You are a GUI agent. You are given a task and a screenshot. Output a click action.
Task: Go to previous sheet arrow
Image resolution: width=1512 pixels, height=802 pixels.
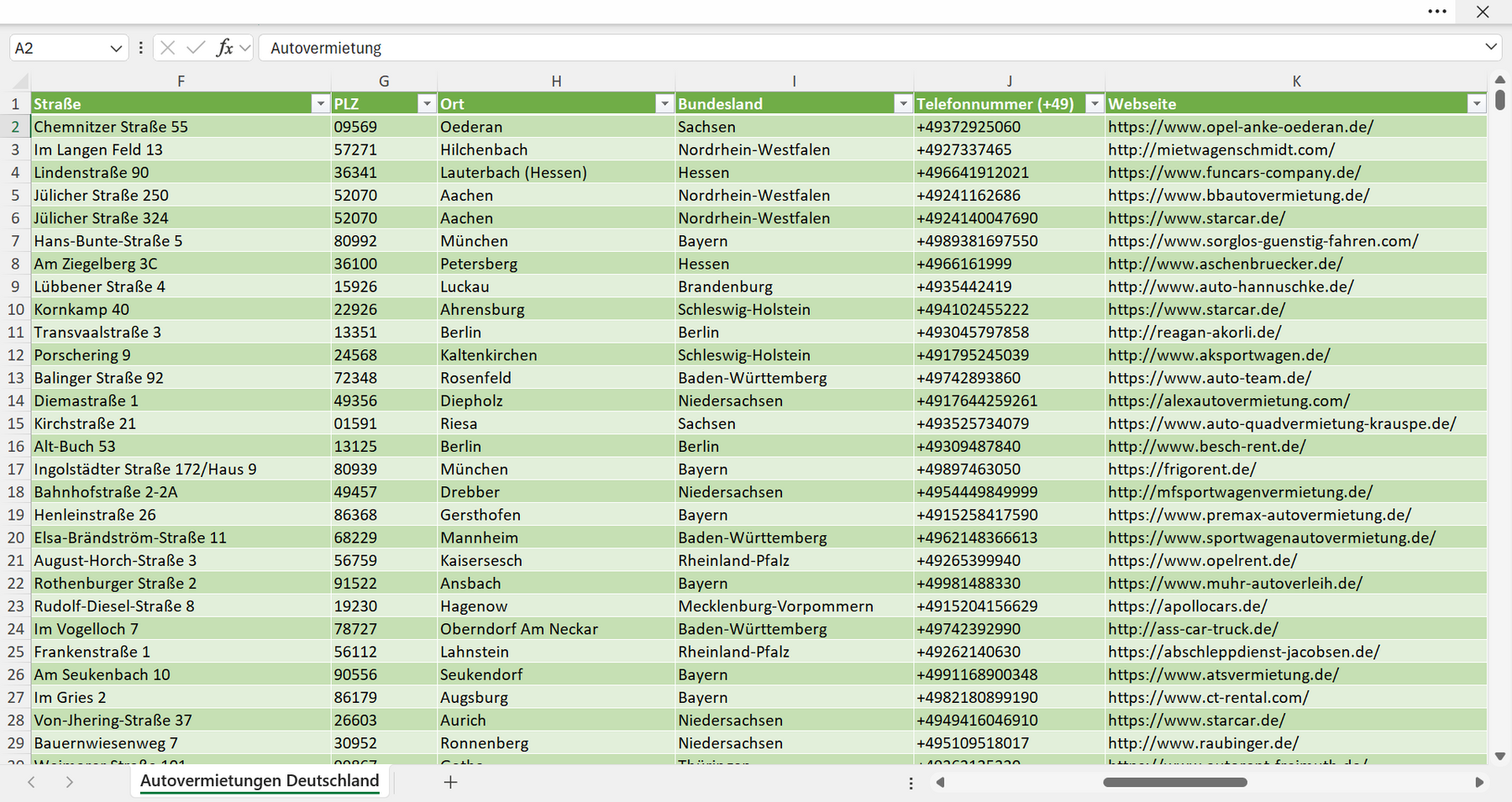click(x=31, y=782)
